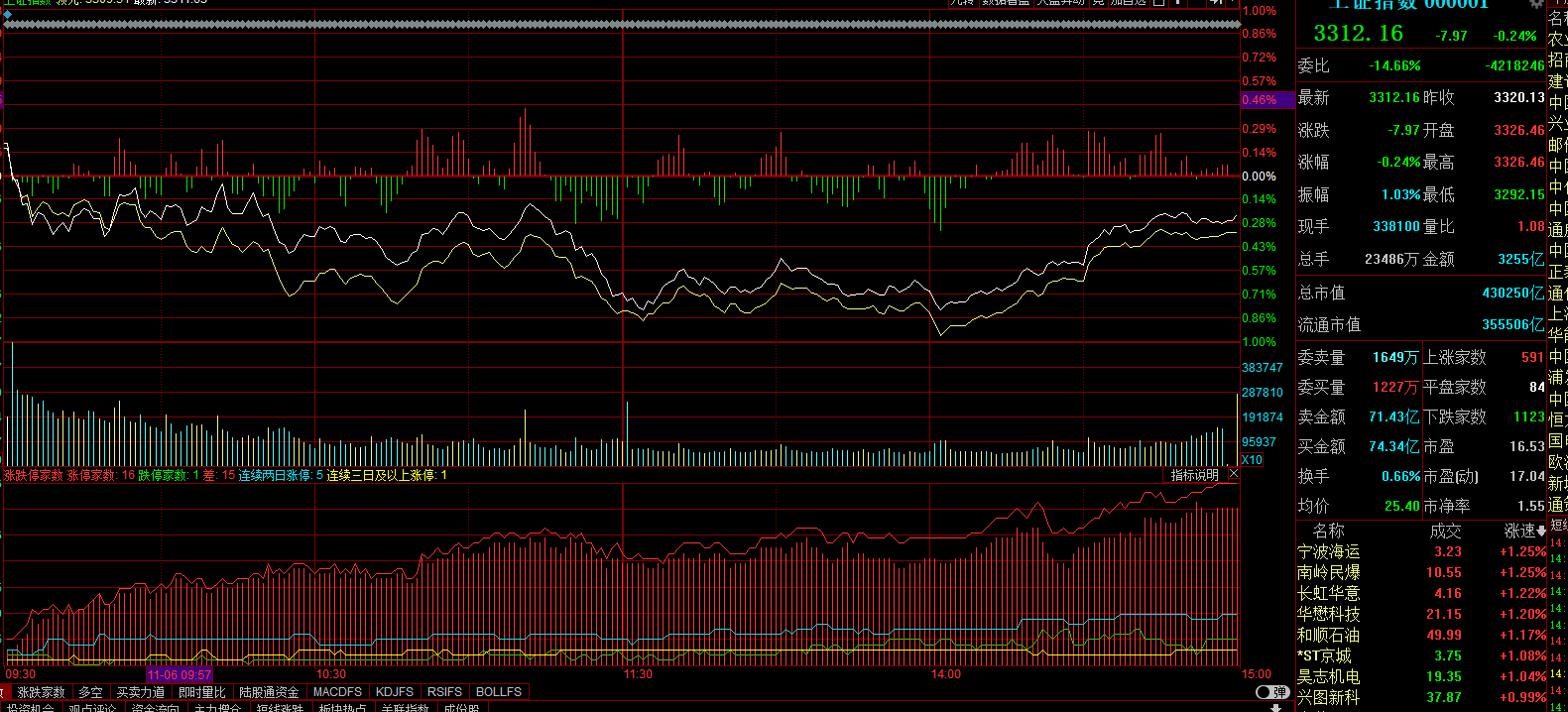
Task: Select the MACDFS indicator tab
Action: (x=337, y=692)
